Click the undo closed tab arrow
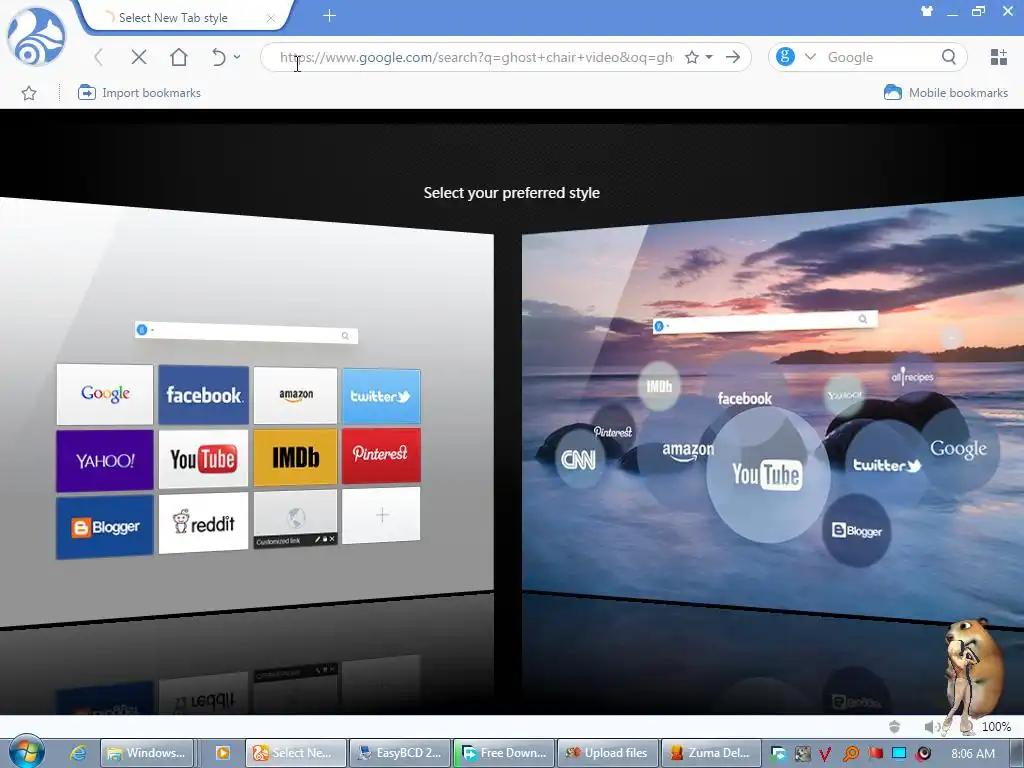 coord(218,57)
